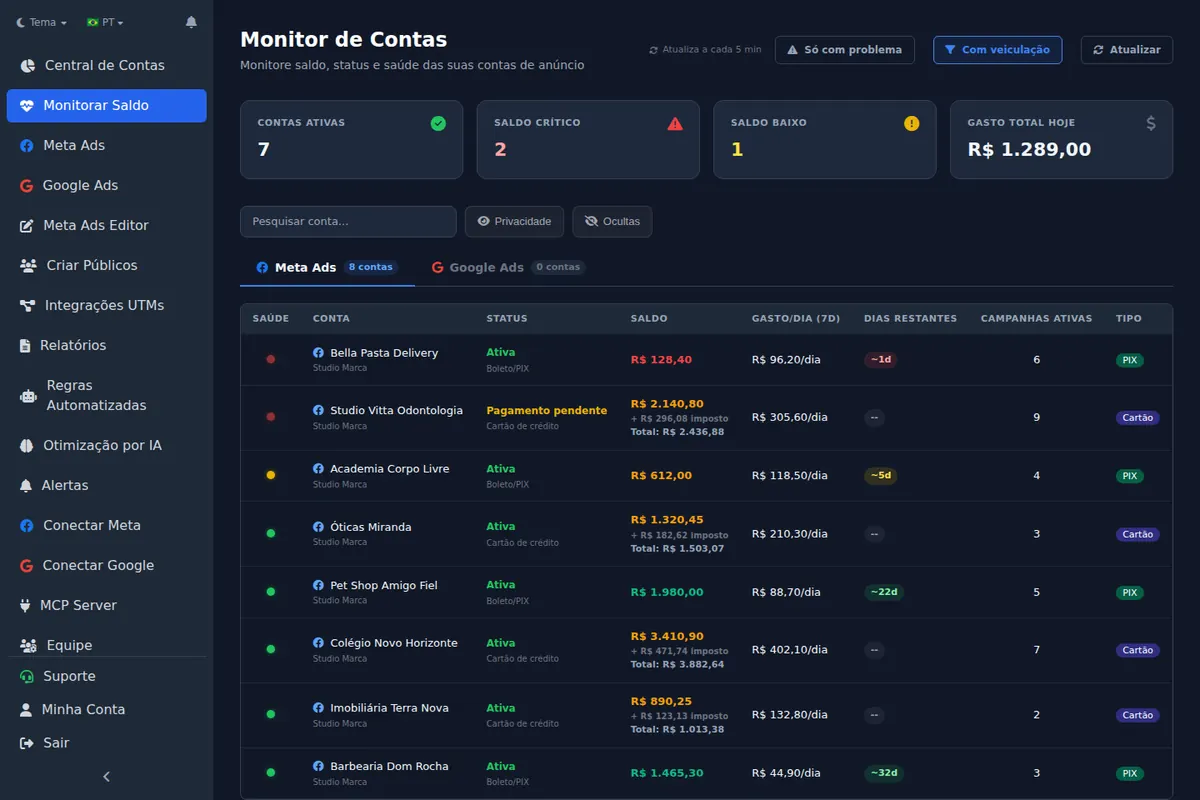Open the Bella Pasta Delivery account
This screenshot has height=800, width=1200.
point(384,353)
